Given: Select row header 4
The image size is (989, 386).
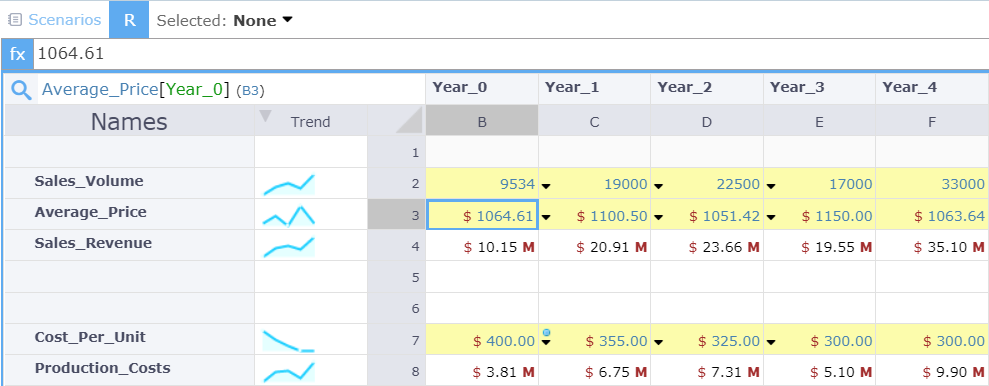Looking at the screenshot, I should coord(396,246).
